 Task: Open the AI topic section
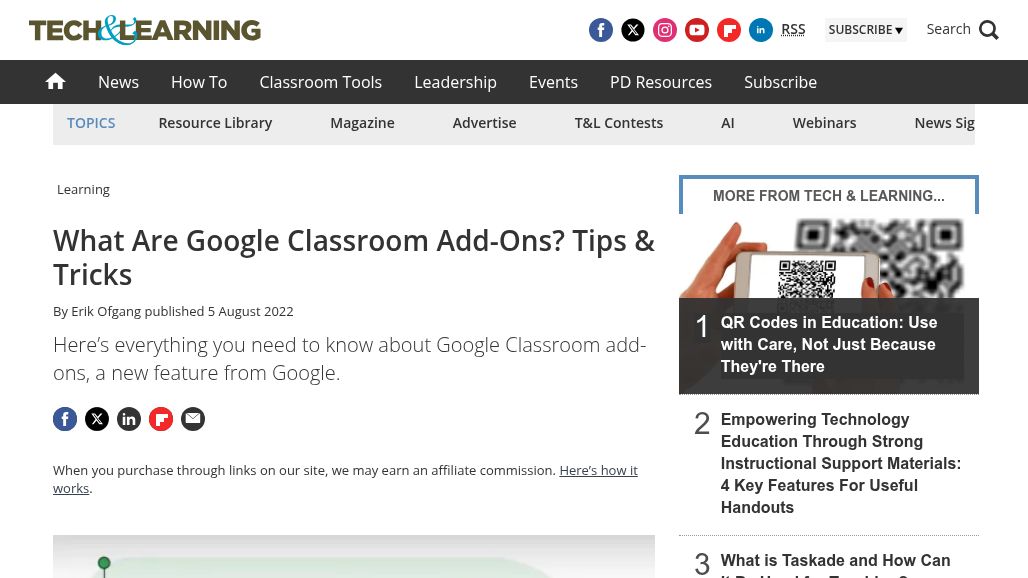pos(727,122)
